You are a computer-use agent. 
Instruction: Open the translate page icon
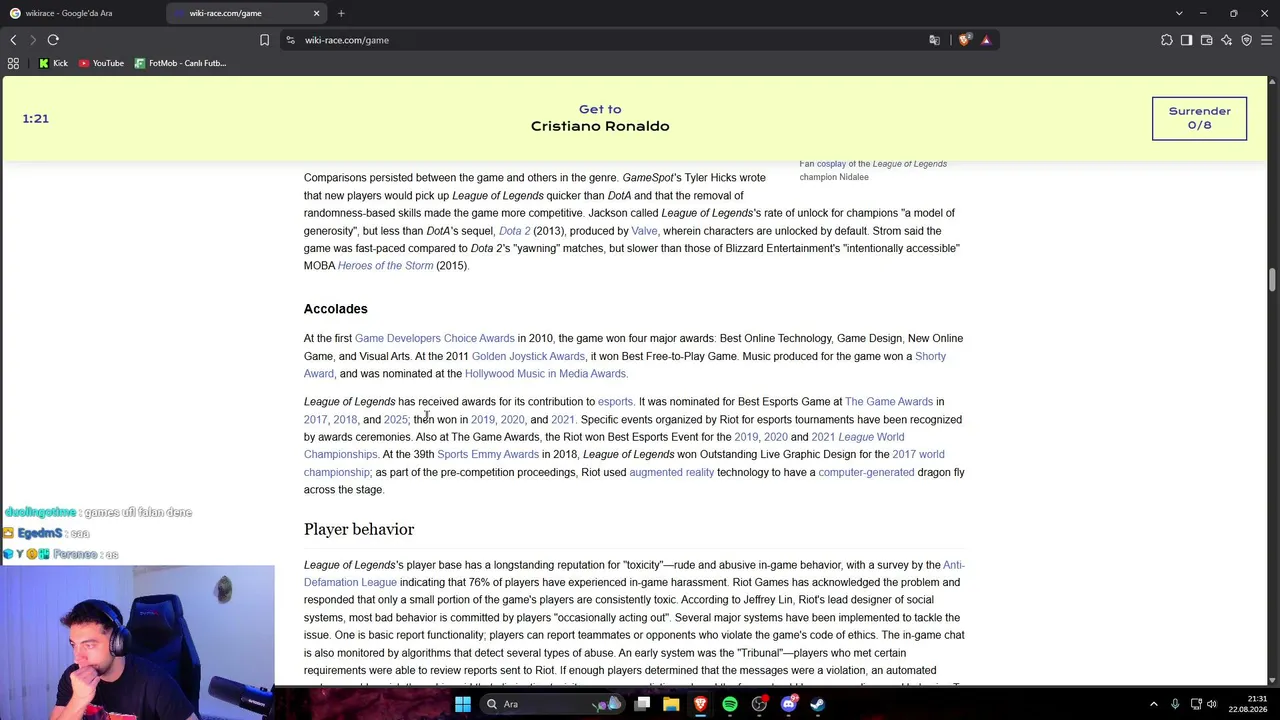pyautogui.click(x=934, y=40)
